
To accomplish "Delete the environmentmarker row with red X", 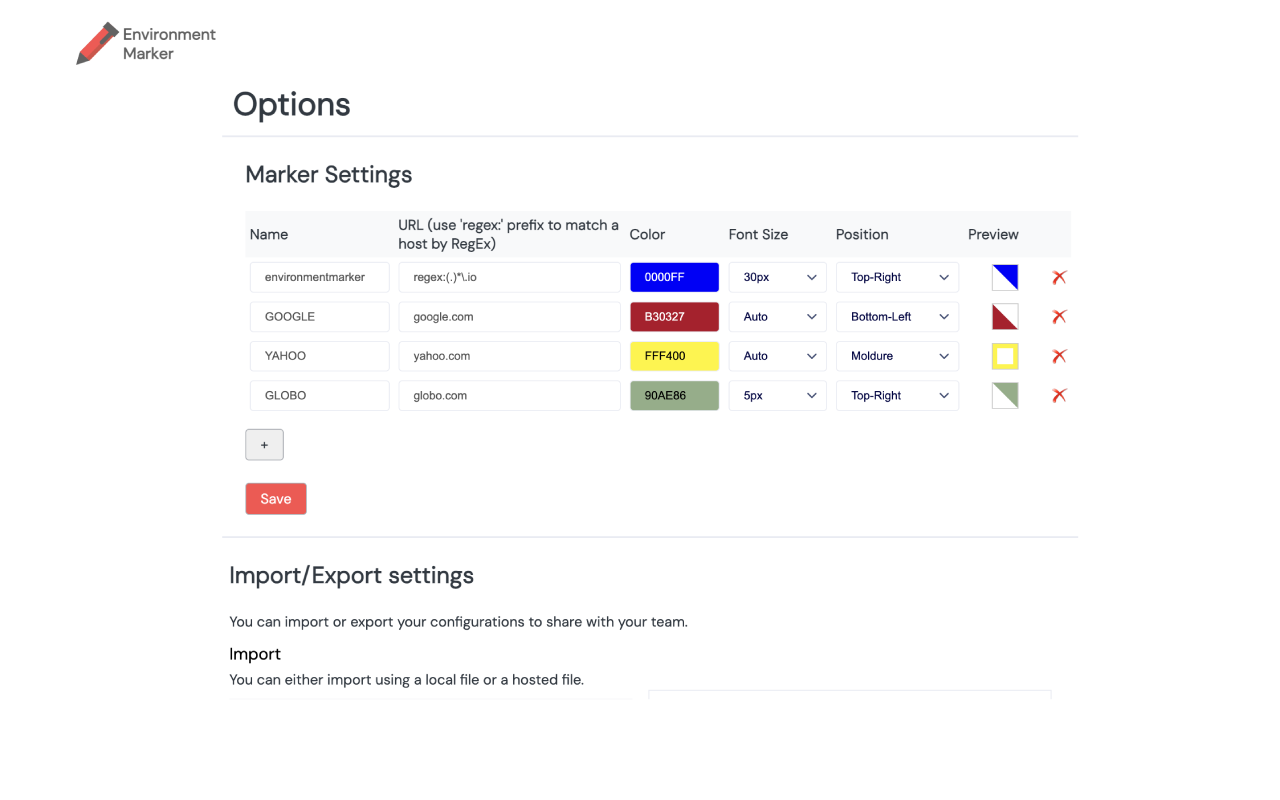I will click(x=1059, y=277).
